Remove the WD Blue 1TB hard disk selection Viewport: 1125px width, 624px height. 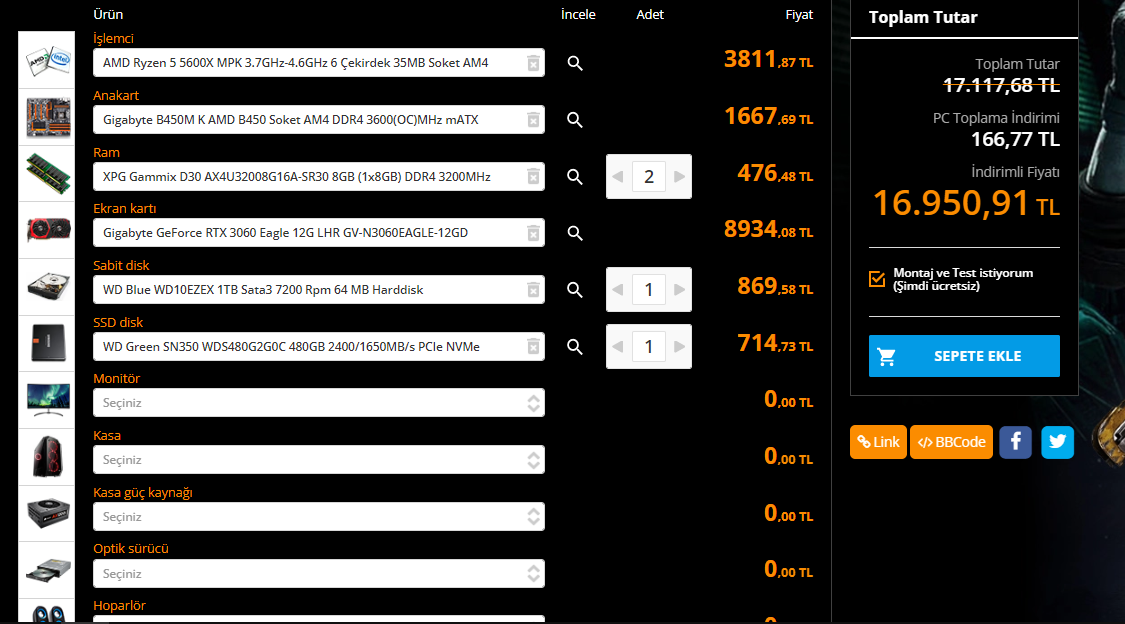tap(533, 290)
